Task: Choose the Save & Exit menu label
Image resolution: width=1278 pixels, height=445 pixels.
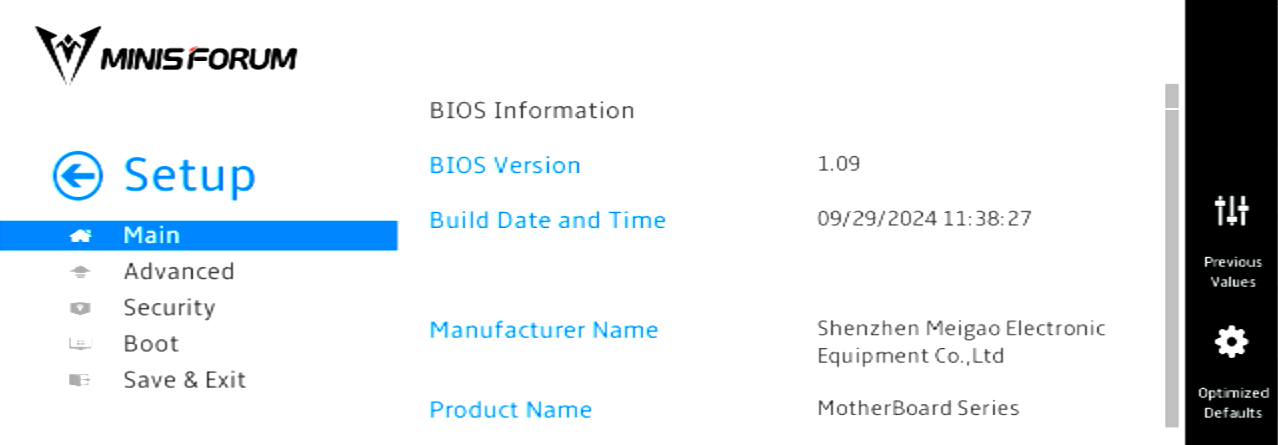Action: point(185,379)
